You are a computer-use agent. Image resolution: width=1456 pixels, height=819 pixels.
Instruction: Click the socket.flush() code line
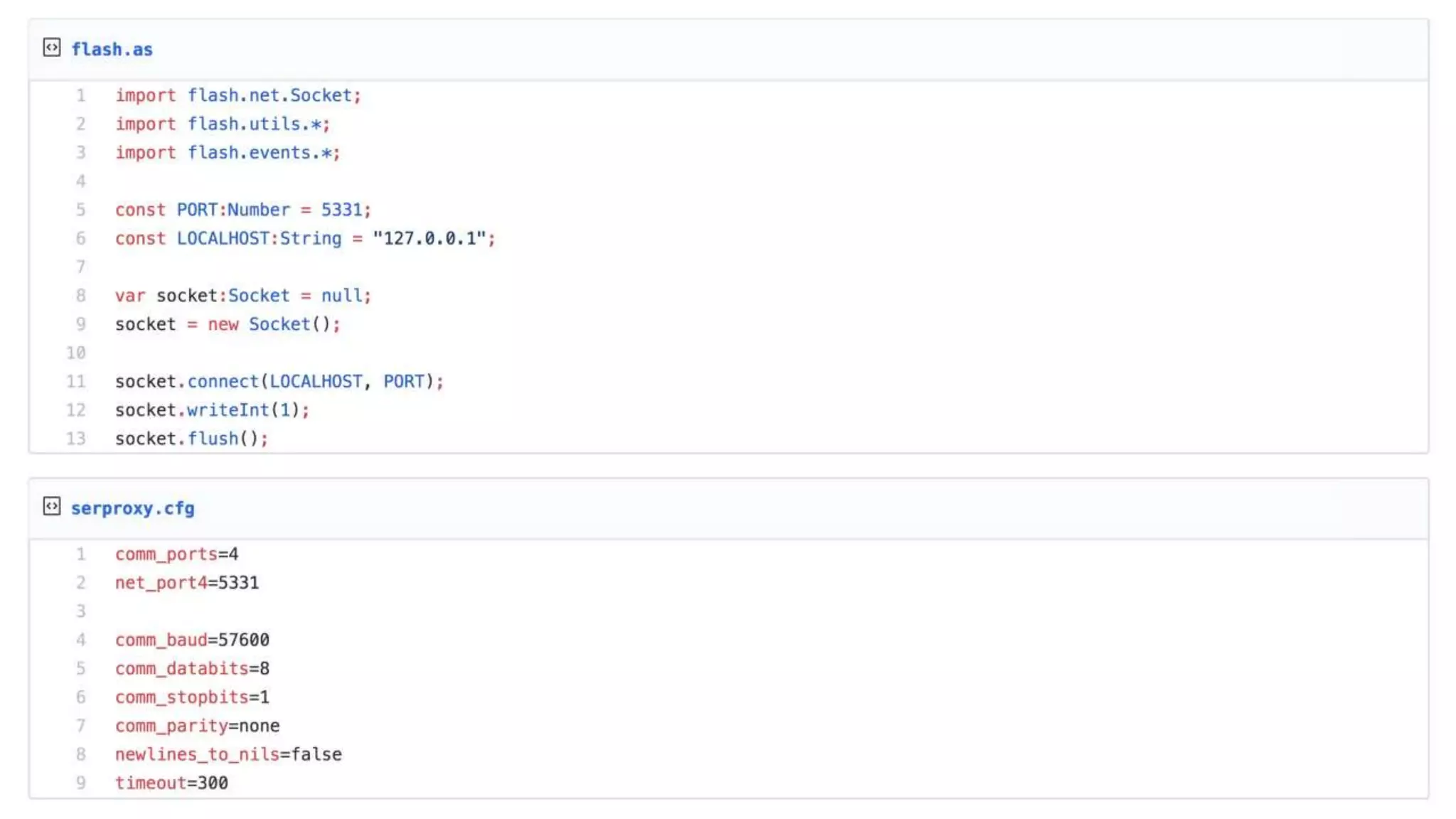191,439
